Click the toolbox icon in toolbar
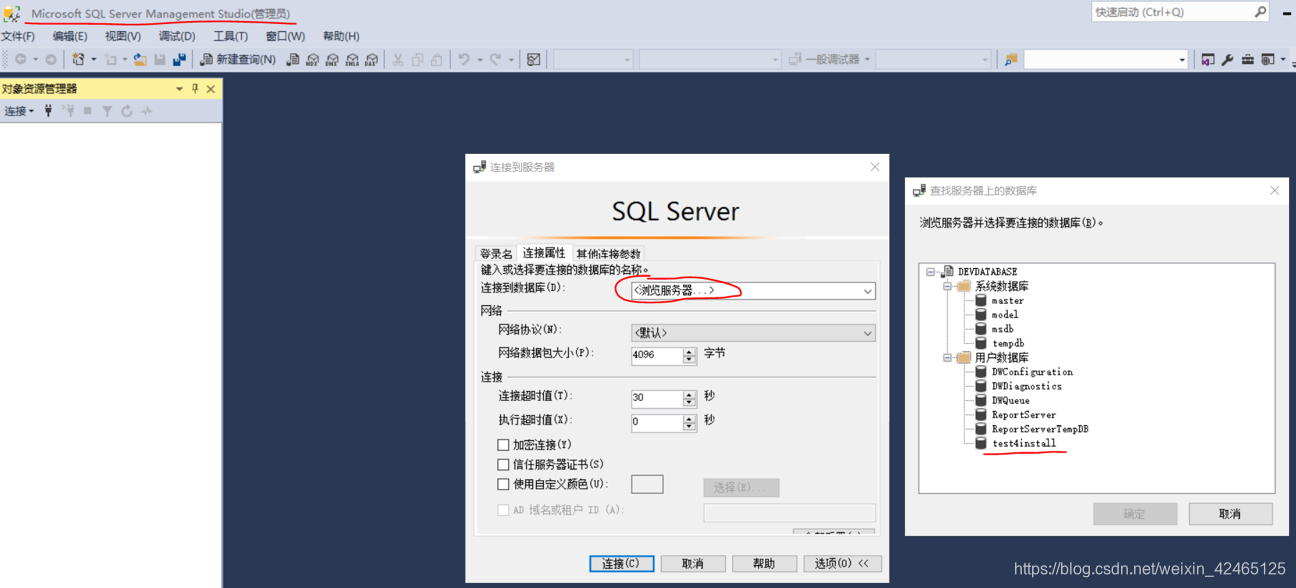The image size is (1296, 588). (x=1247, y=60)
